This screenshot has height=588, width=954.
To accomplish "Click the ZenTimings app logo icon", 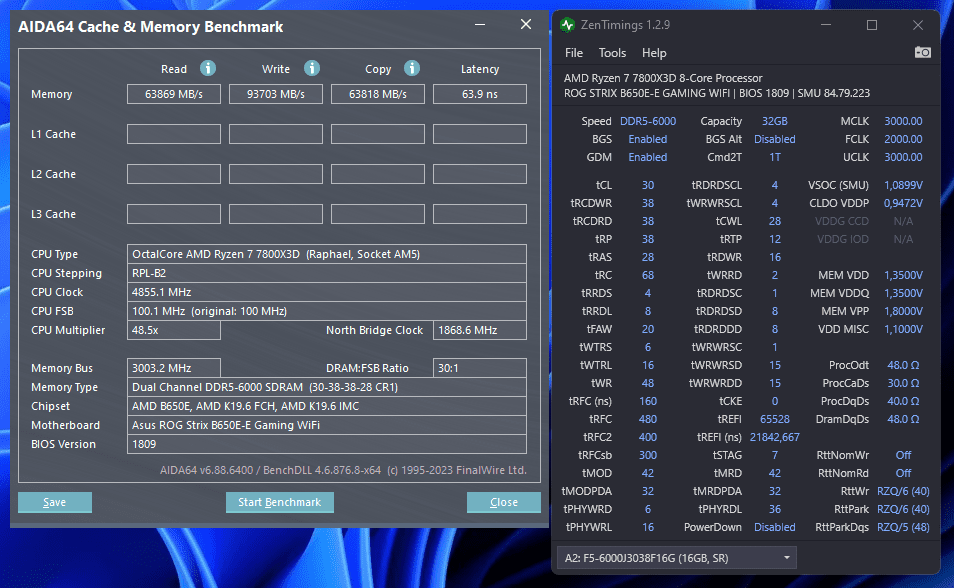I will click(567, 25).
